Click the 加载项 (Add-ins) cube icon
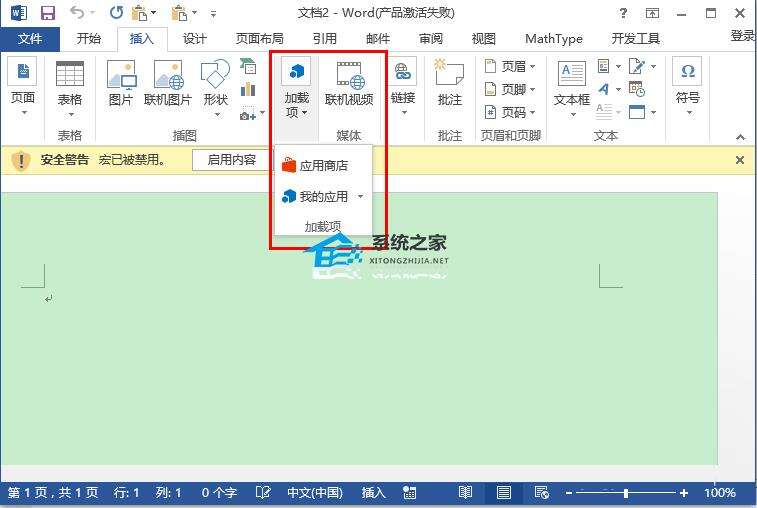The image size is (757, 508). pyautogui.click(x=296, y=72)
